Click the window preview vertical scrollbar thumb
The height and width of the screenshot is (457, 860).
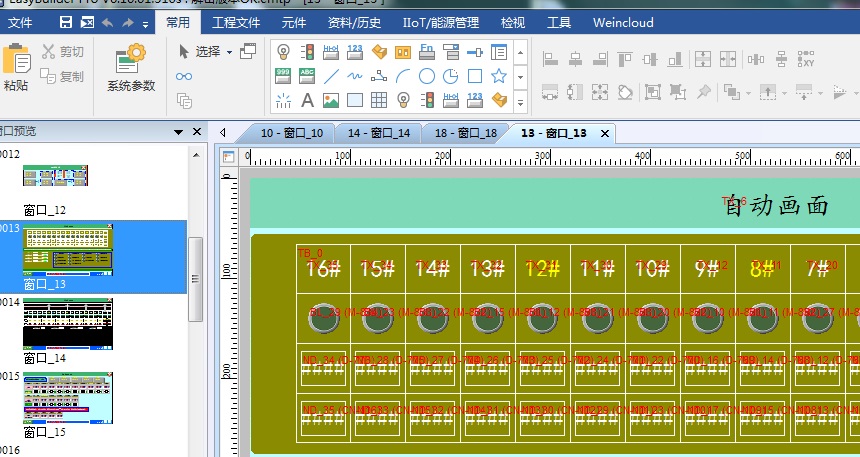(x=196, y=264)
